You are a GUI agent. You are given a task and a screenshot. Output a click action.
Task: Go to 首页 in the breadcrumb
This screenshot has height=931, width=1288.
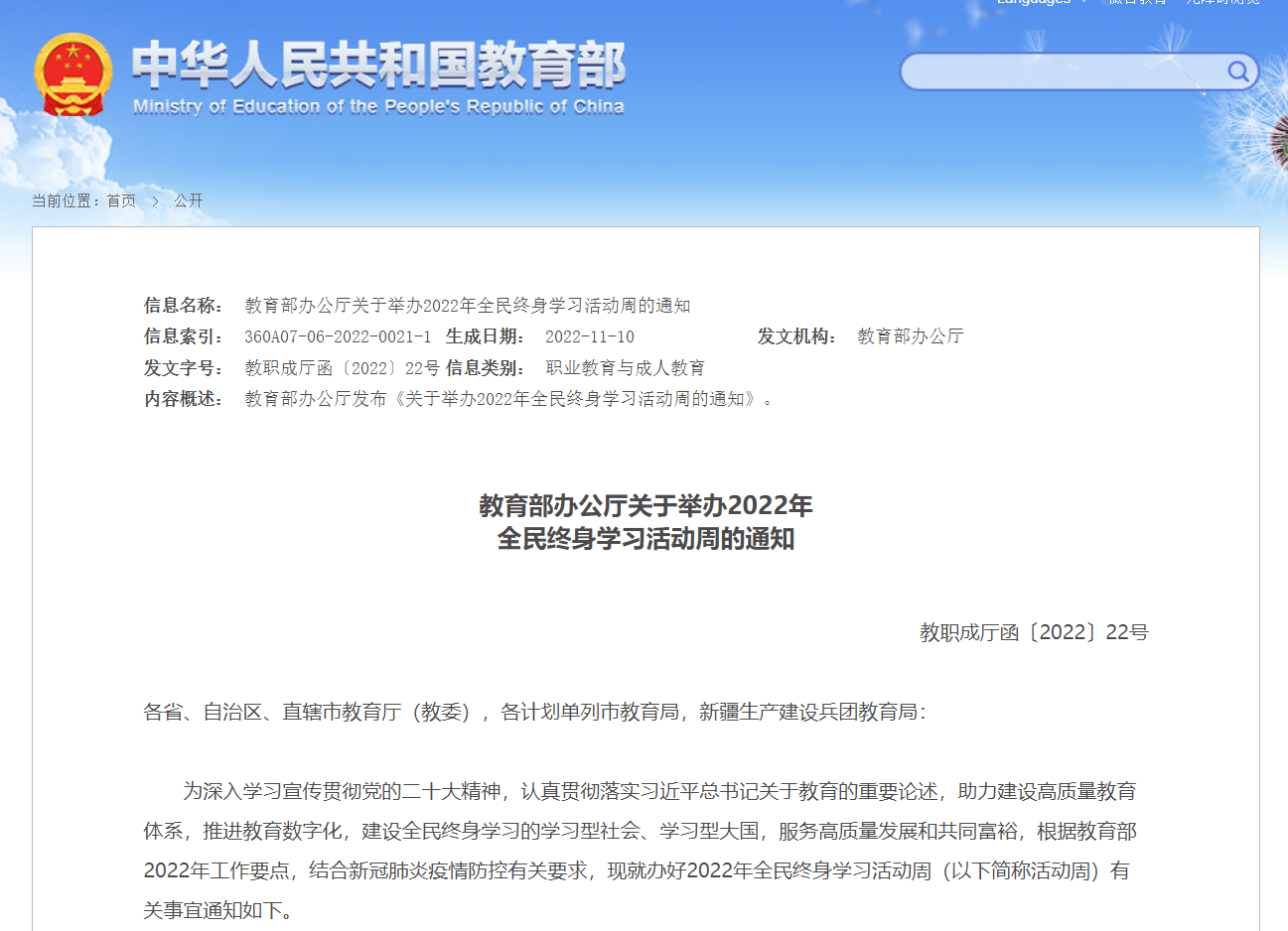point(121,201)
